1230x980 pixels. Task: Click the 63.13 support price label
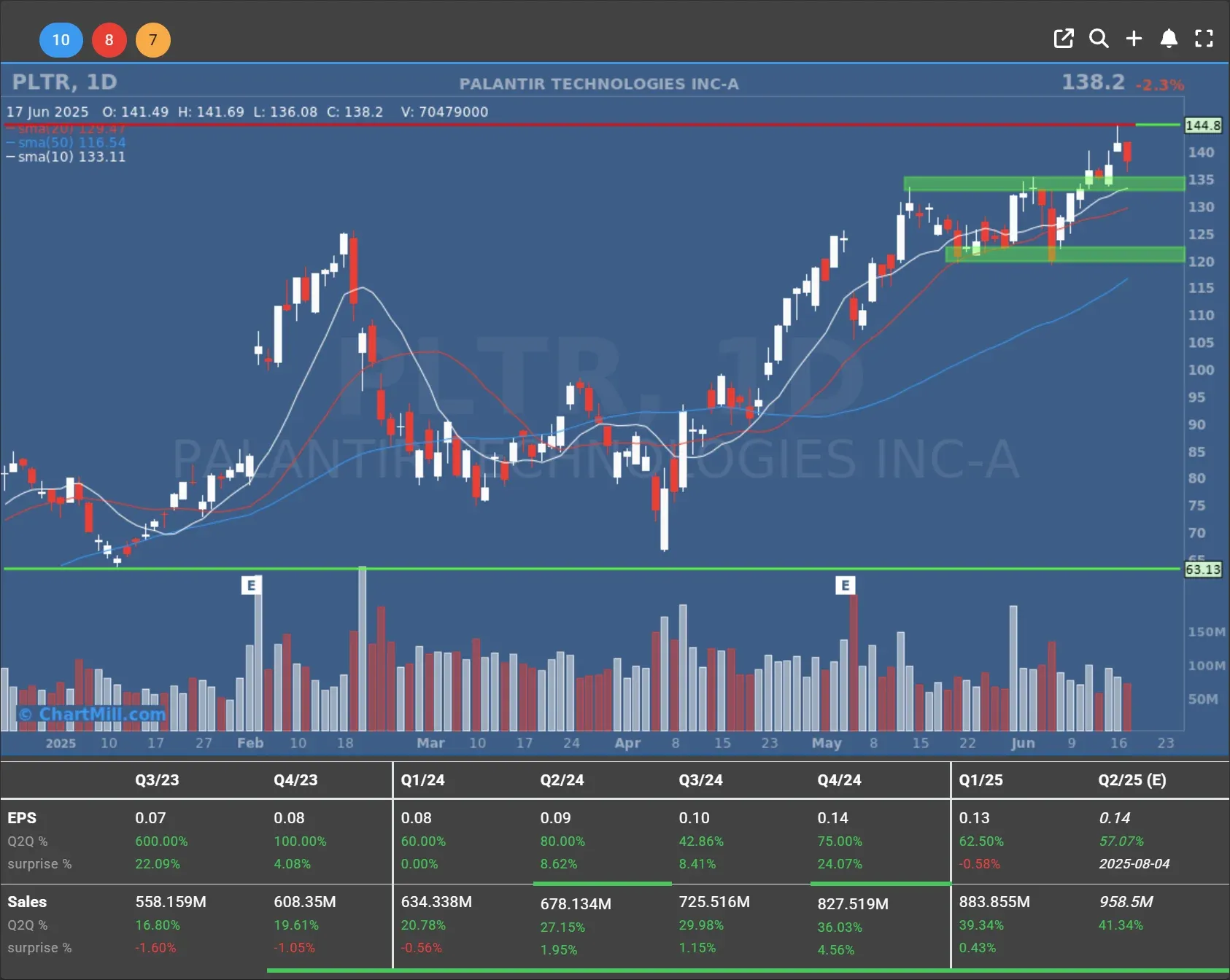click(1202, 569)
